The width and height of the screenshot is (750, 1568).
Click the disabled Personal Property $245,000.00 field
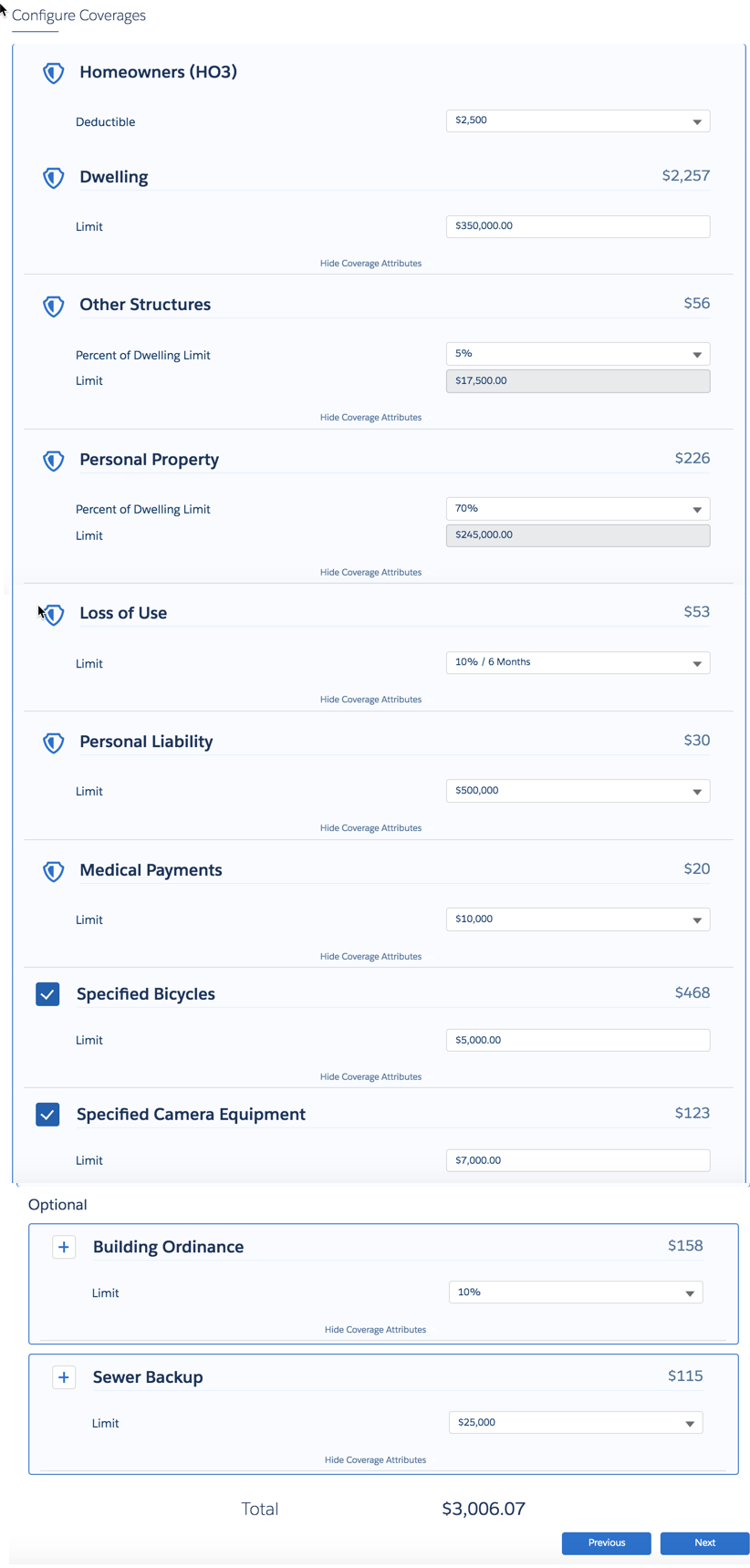578,535
